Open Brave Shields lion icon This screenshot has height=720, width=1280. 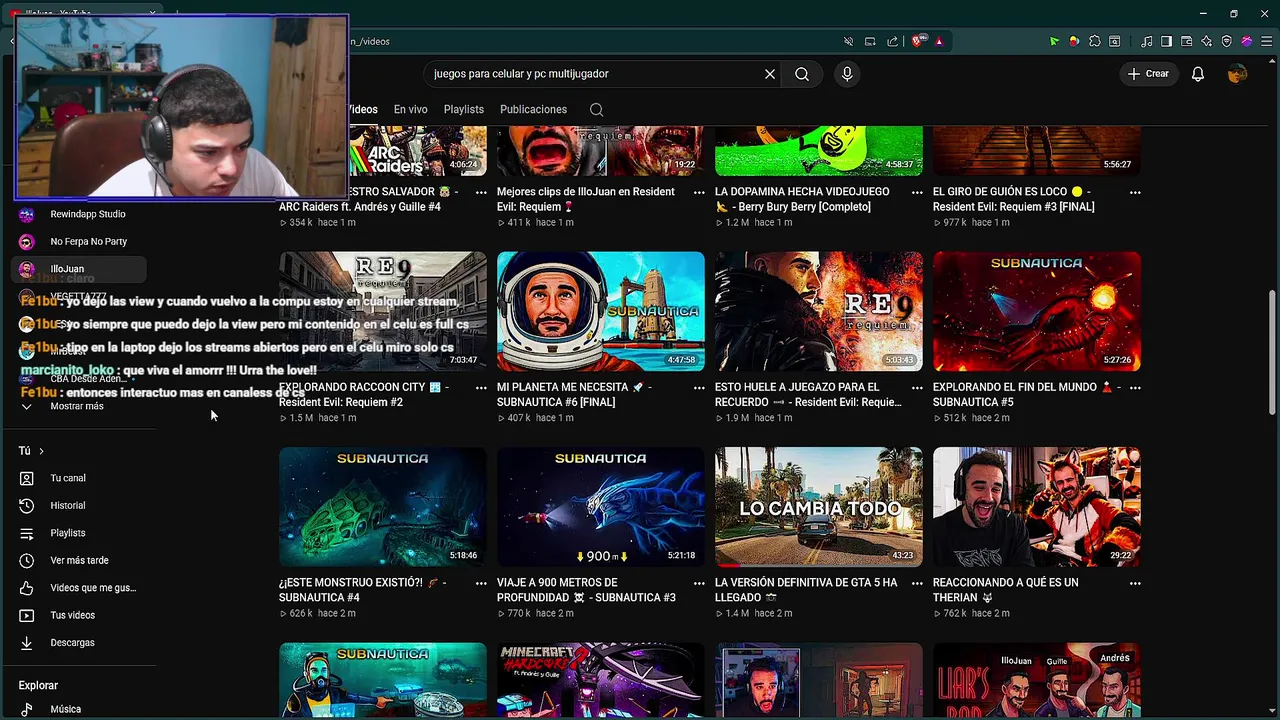(x=917, y=41)
